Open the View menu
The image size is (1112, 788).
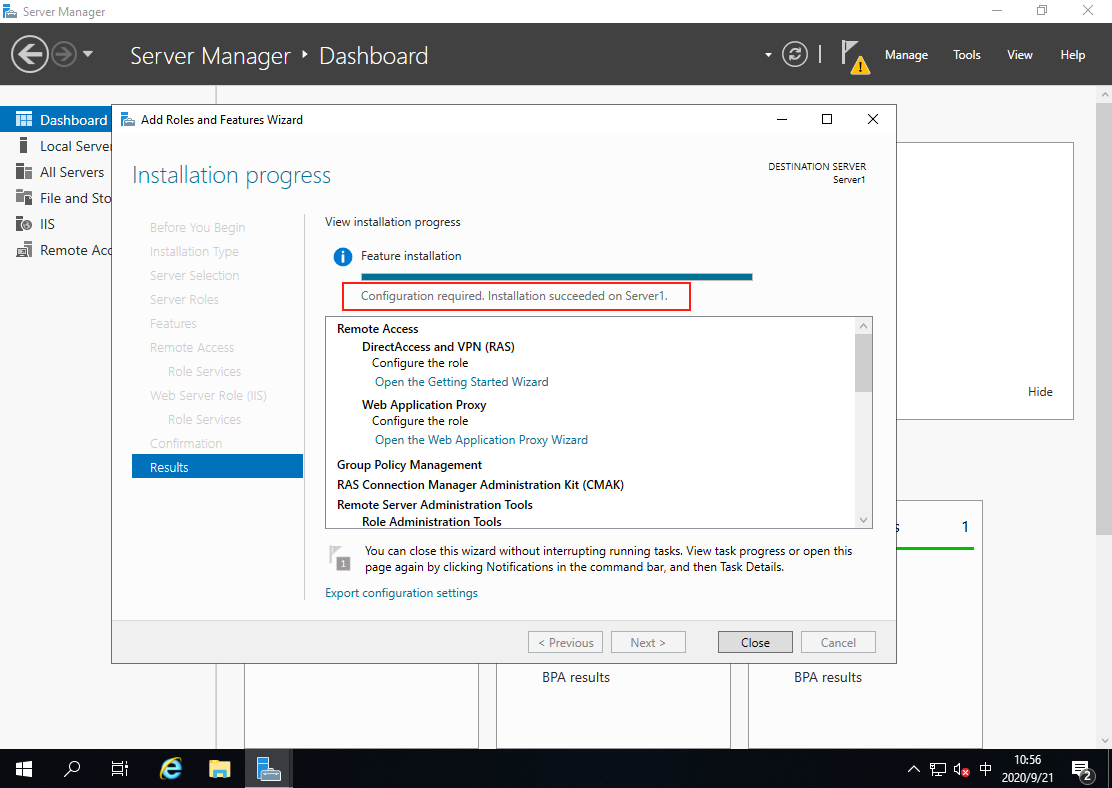pyautogui.click(x=1019, y=55)
